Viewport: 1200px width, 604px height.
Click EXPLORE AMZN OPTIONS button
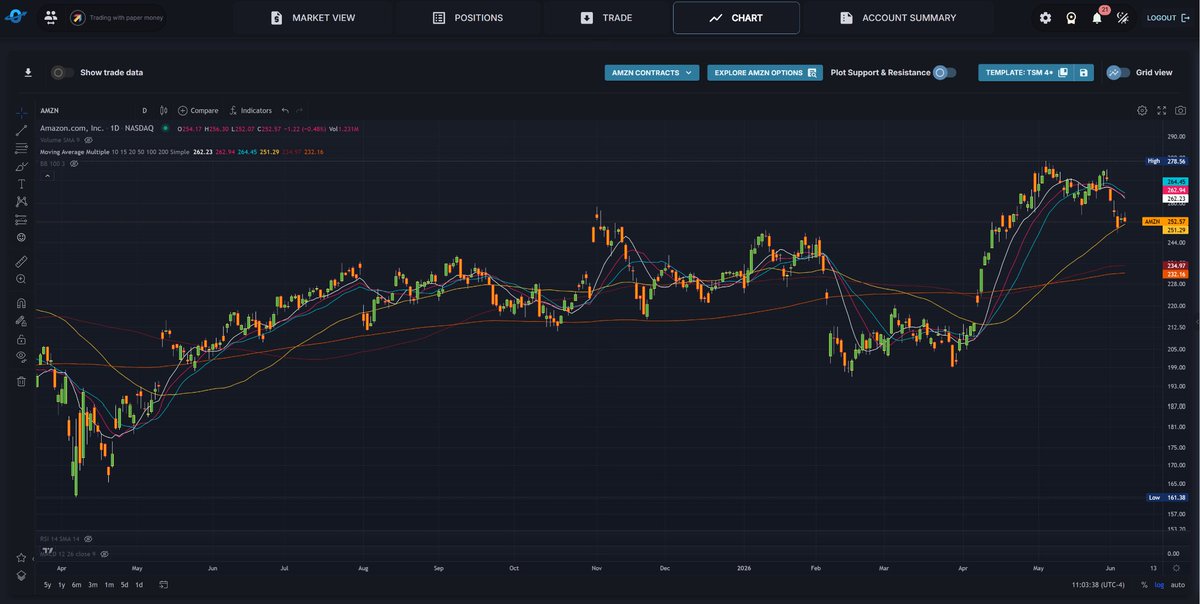pyautogui.click(x=765, y=73)
